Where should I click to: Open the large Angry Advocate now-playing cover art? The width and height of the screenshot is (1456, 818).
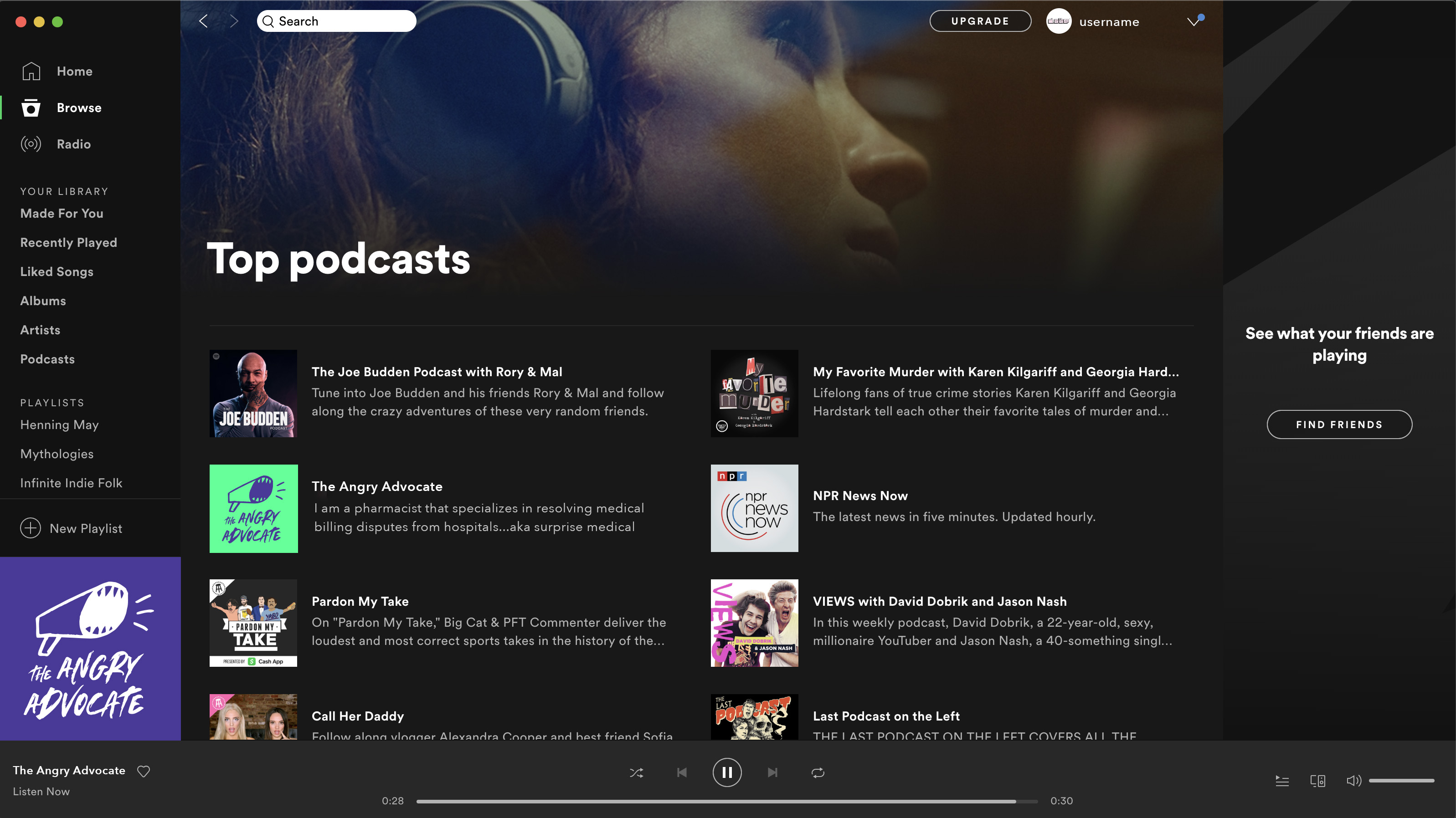pos(90,649)
